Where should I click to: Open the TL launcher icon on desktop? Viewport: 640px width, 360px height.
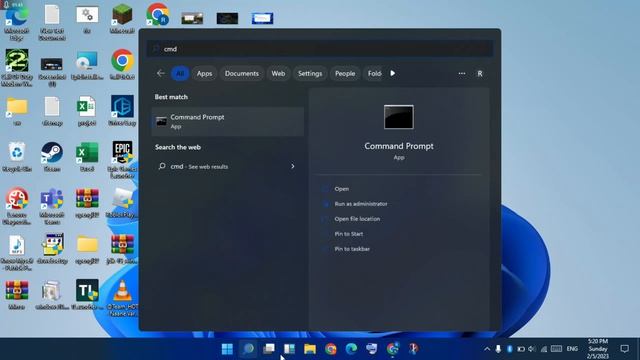(x=87, y=294)
